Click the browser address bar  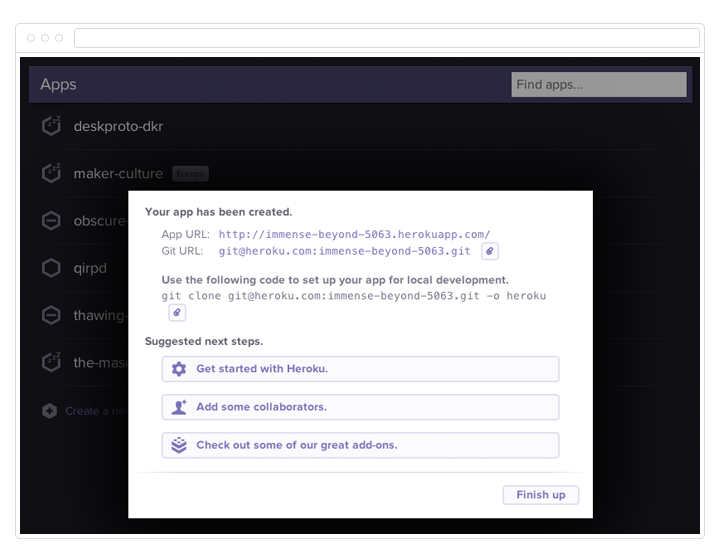pyautogui.click(x=387, y=38)
